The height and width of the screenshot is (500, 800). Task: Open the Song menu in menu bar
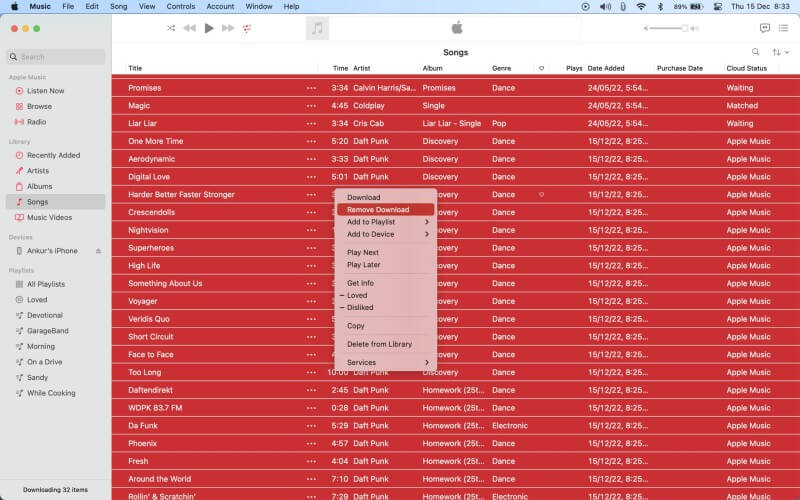(118, 7)
